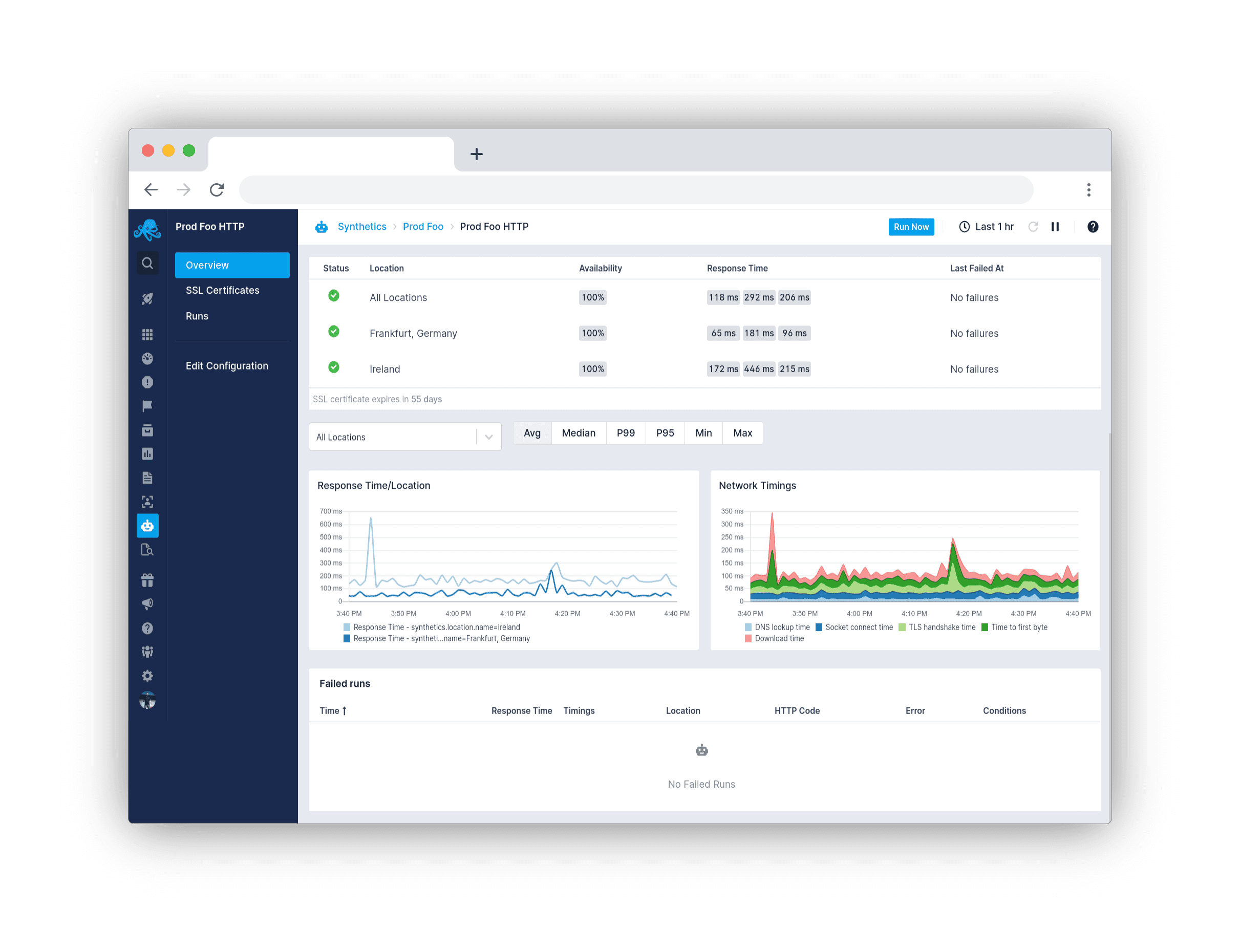Pause auto-refresh with pause button
The image size is (1240, 952).
click(x=1055, y=227)
